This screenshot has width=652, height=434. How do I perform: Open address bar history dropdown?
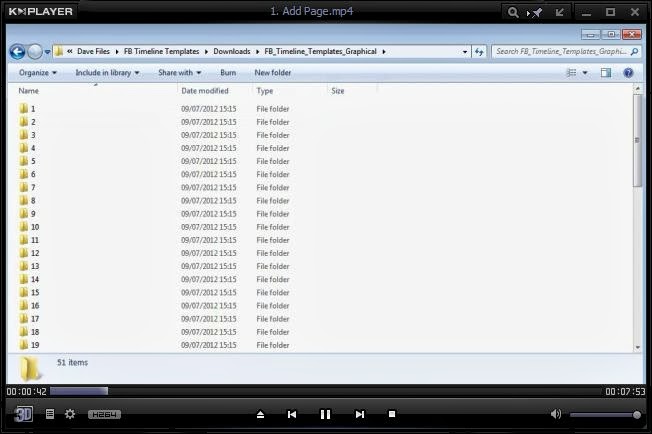click(465, 52)
